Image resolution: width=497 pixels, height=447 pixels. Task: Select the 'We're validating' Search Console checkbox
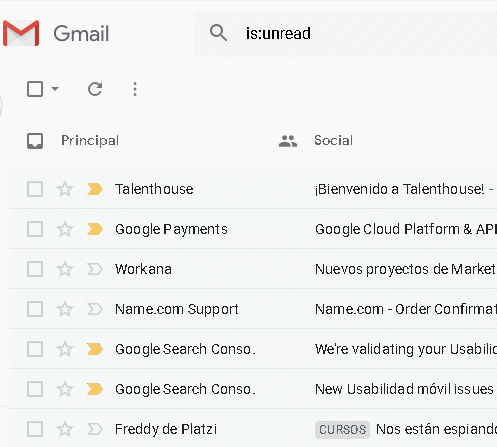tap(35, 349)
